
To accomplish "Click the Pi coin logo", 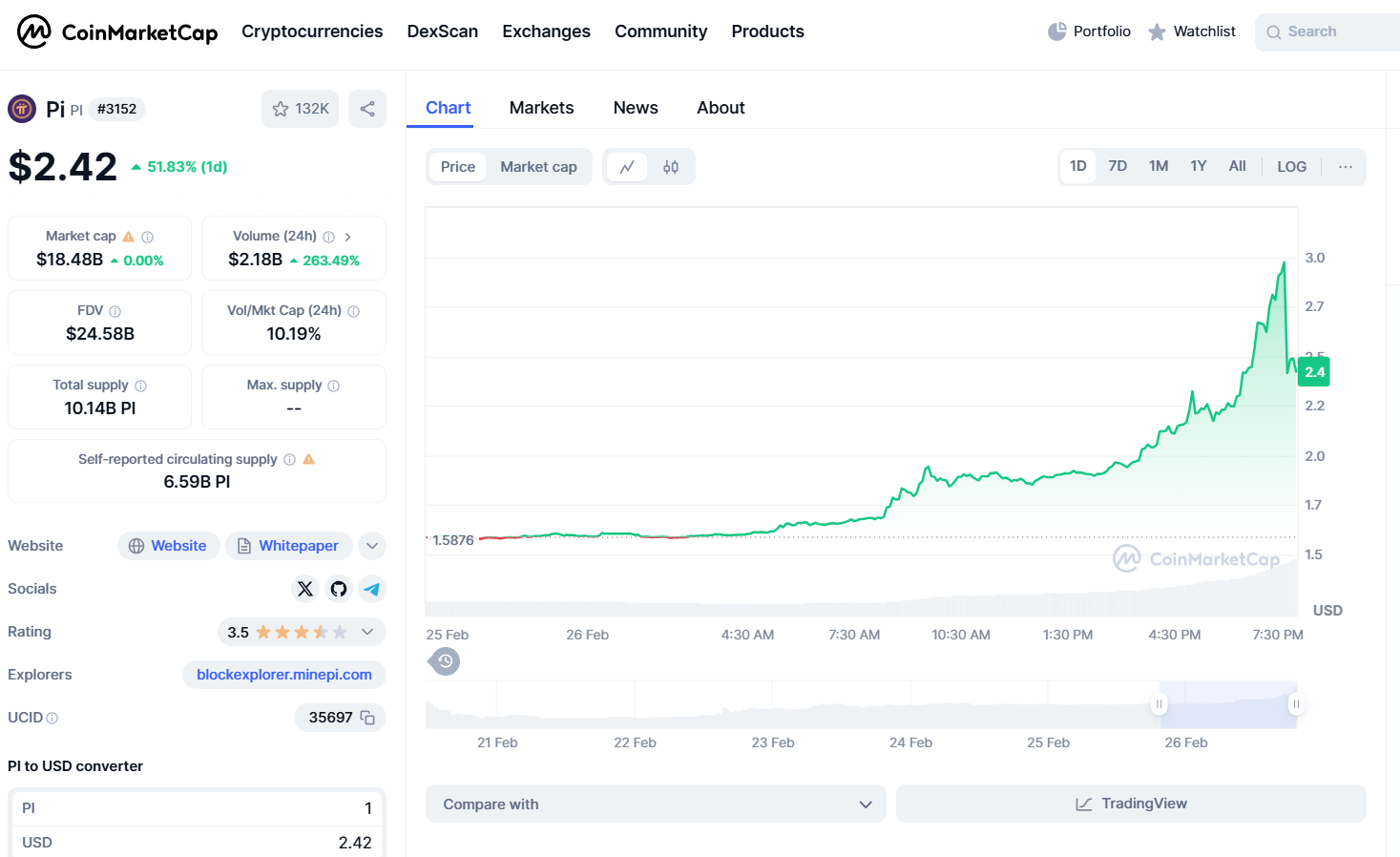I will pos(22,109).
